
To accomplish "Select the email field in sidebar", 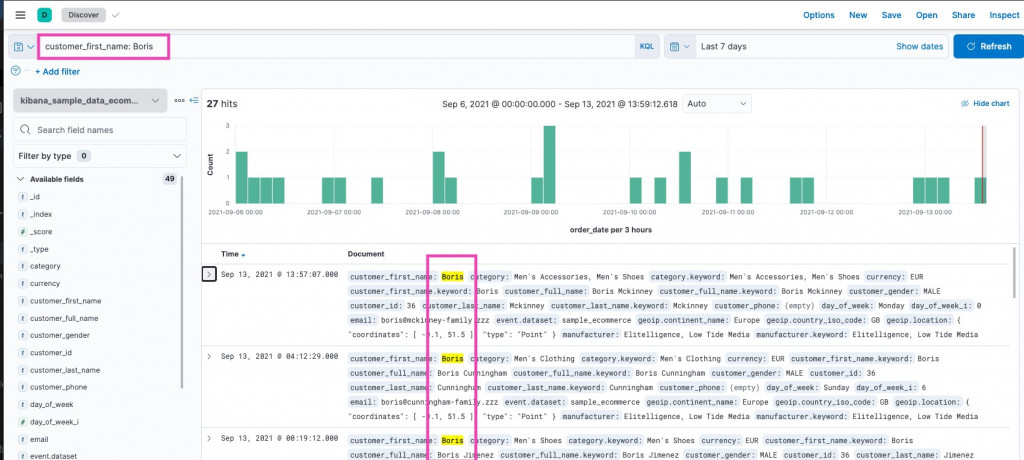I will 39,439.
